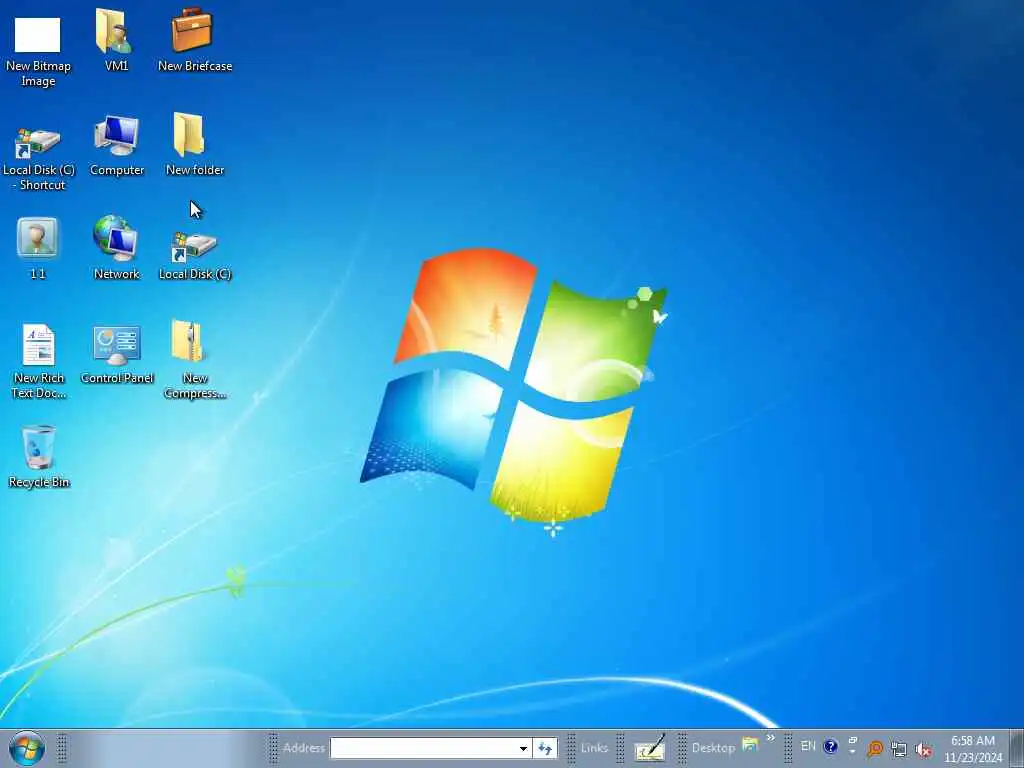
Task: Open the language bar Options small arrow
Action: tap(852, 751)
